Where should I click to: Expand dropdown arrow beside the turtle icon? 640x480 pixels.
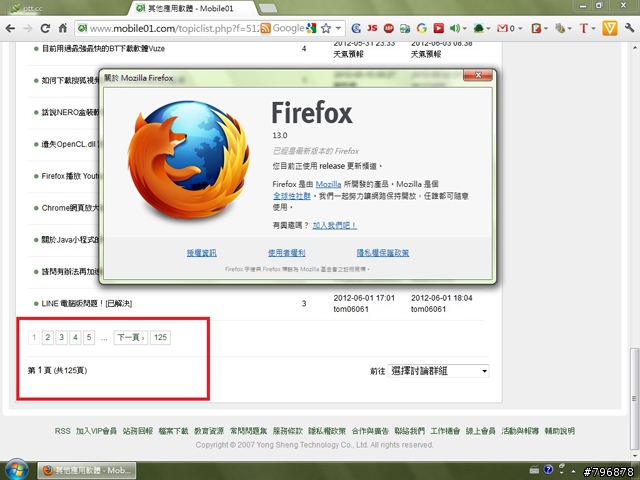[x=489, y=29]
